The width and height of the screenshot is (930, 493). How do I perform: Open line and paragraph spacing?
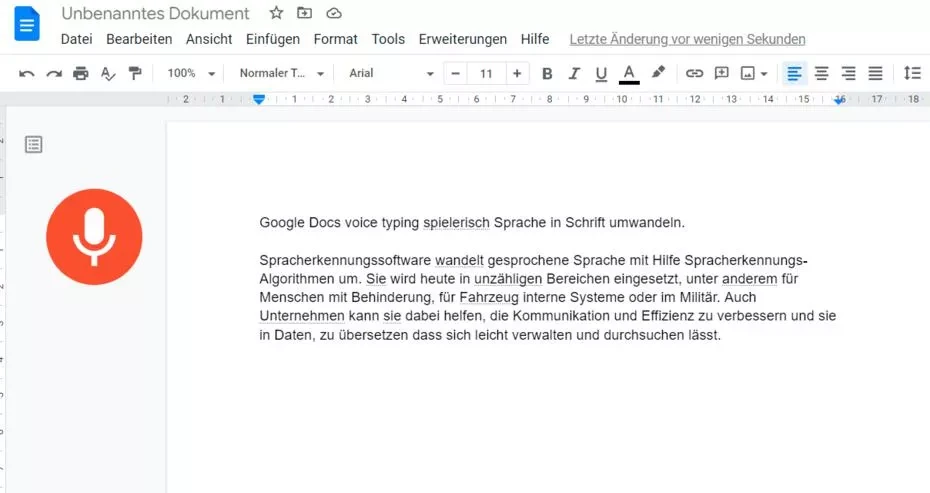click(912, 74)
